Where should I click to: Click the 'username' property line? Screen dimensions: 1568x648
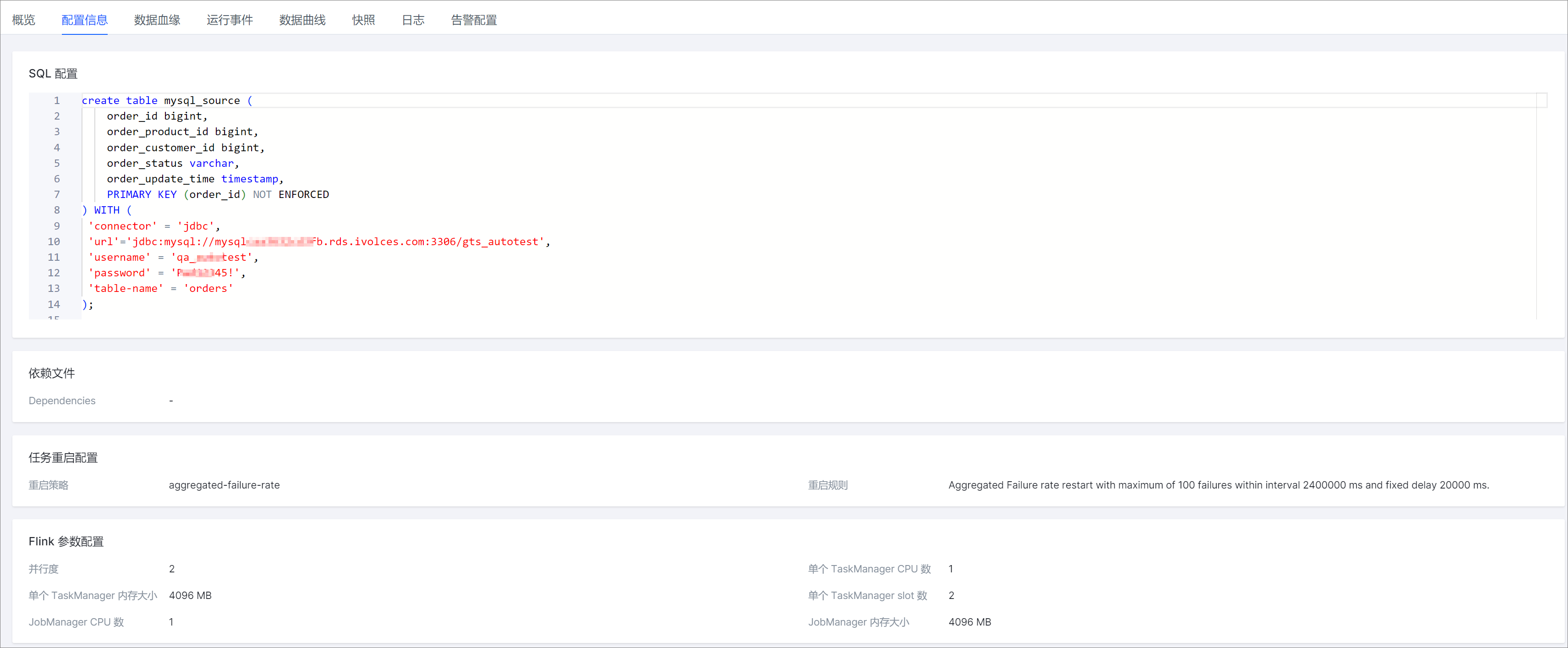[174, 258]
